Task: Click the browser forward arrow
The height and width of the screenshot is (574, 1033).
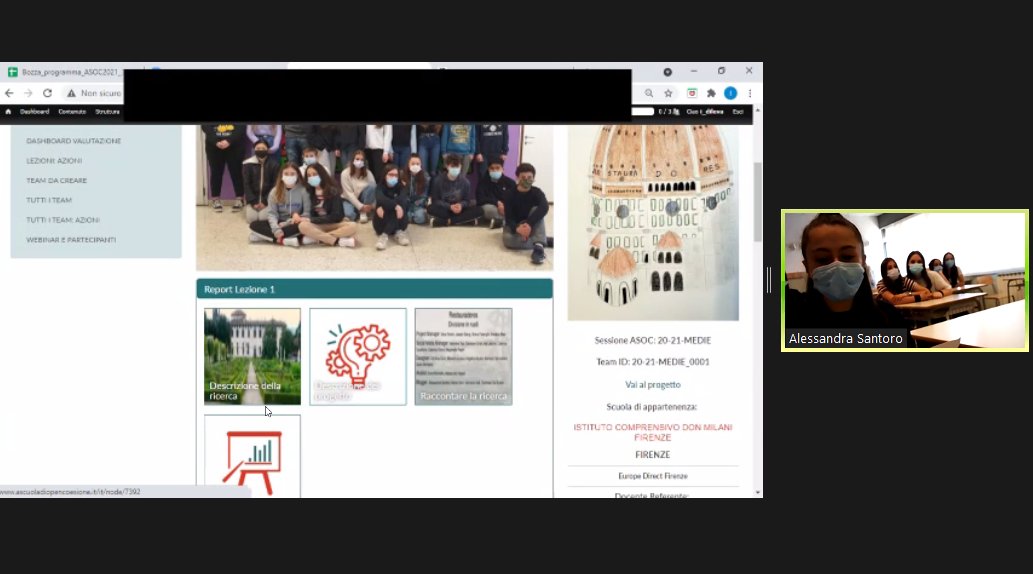Action: (x=28, y=94)
